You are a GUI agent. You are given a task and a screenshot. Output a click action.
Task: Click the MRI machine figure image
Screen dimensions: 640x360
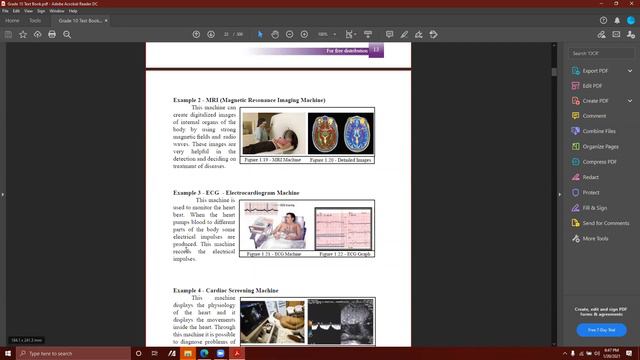[274, 133]
